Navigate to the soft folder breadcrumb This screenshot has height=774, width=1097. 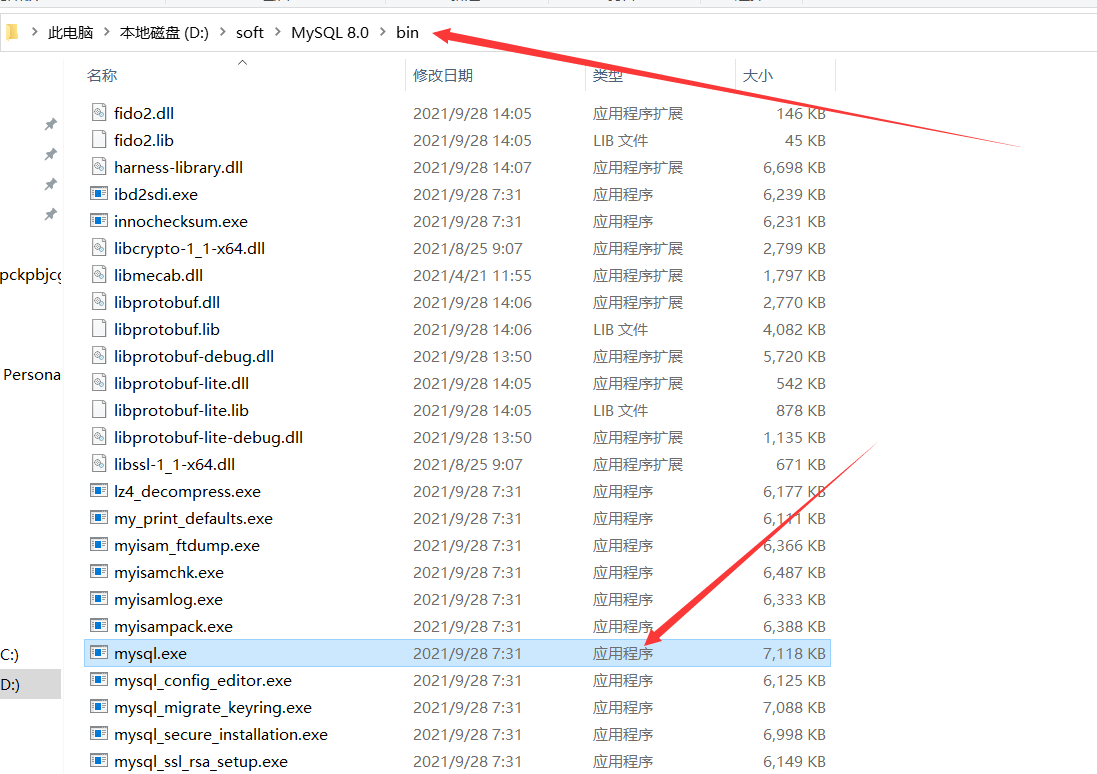tap(250, 32)
